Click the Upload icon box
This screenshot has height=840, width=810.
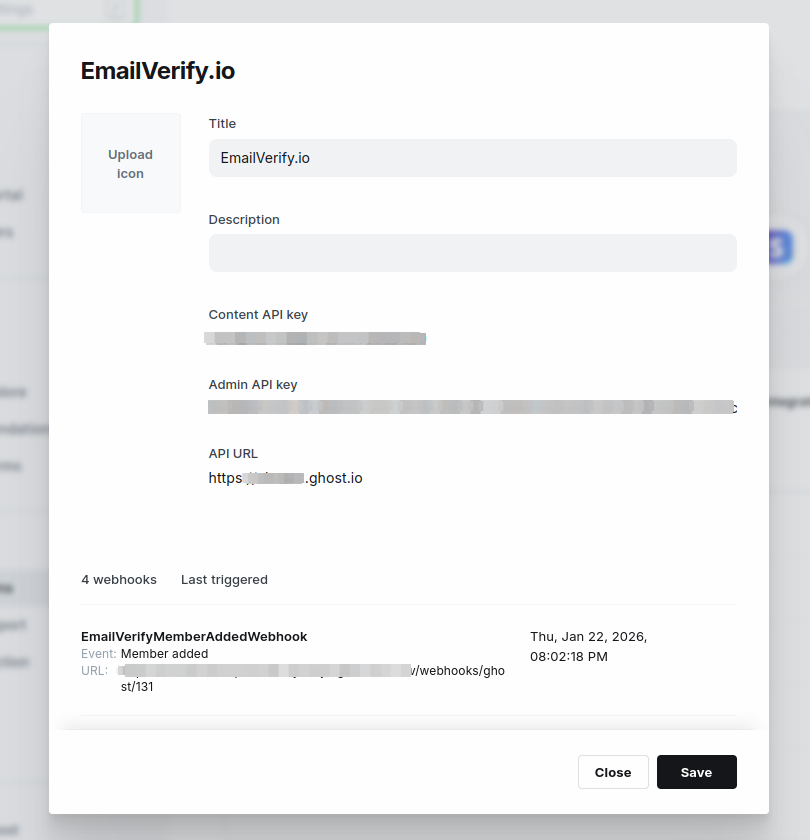tap(131, 163)
